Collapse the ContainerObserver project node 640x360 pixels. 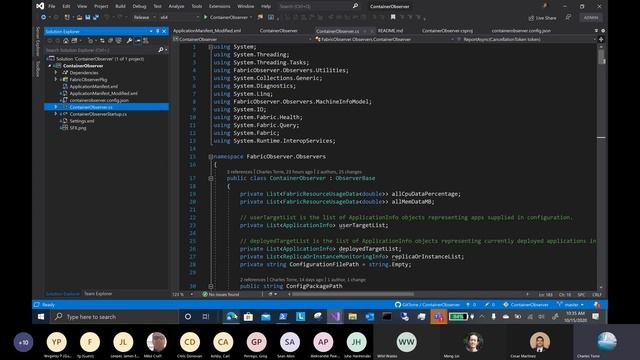click(50, 66)
